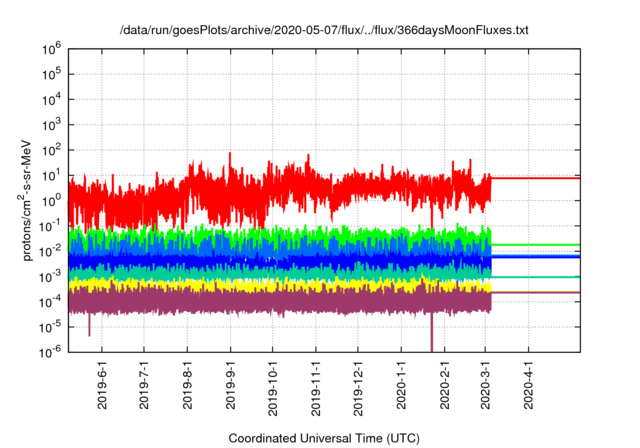The height and width of the screenshot is (448, 640).
Task: Select the 2019-9-1 date tick label
Action: tap(231, 383)
